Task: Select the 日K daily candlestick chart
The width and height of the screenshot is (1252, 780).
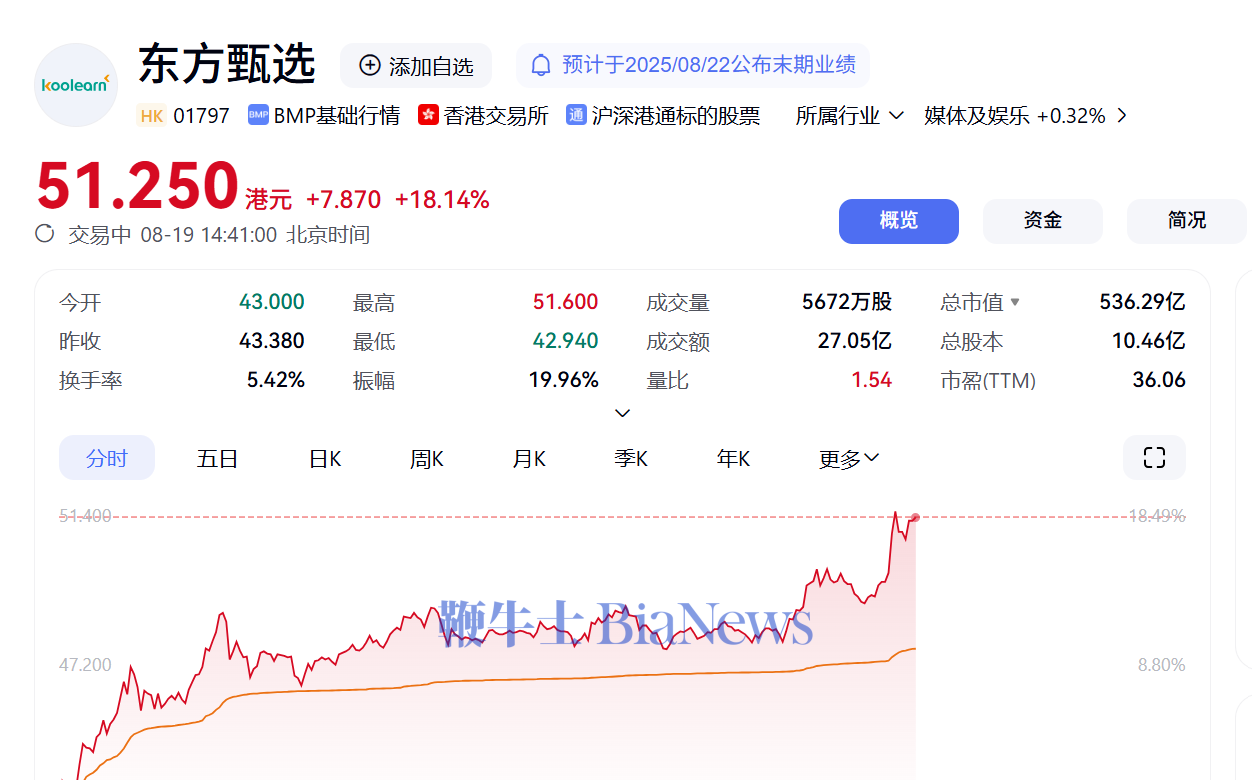Action: click(x=325, y=459)
